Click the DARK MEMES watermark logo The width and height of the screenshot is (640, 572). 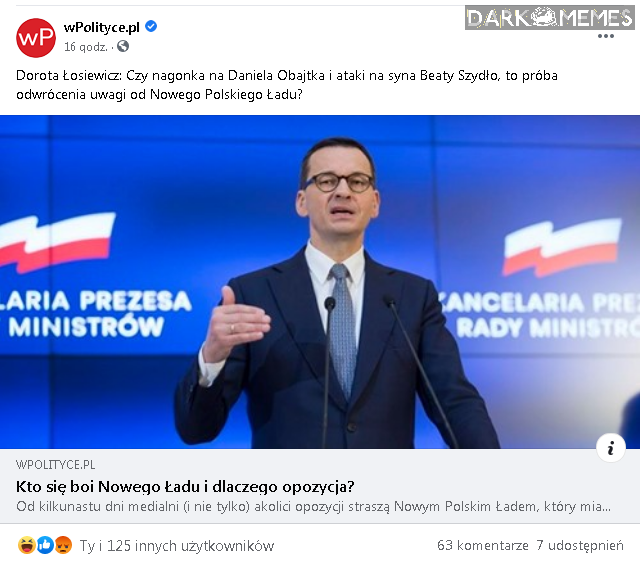549,18
